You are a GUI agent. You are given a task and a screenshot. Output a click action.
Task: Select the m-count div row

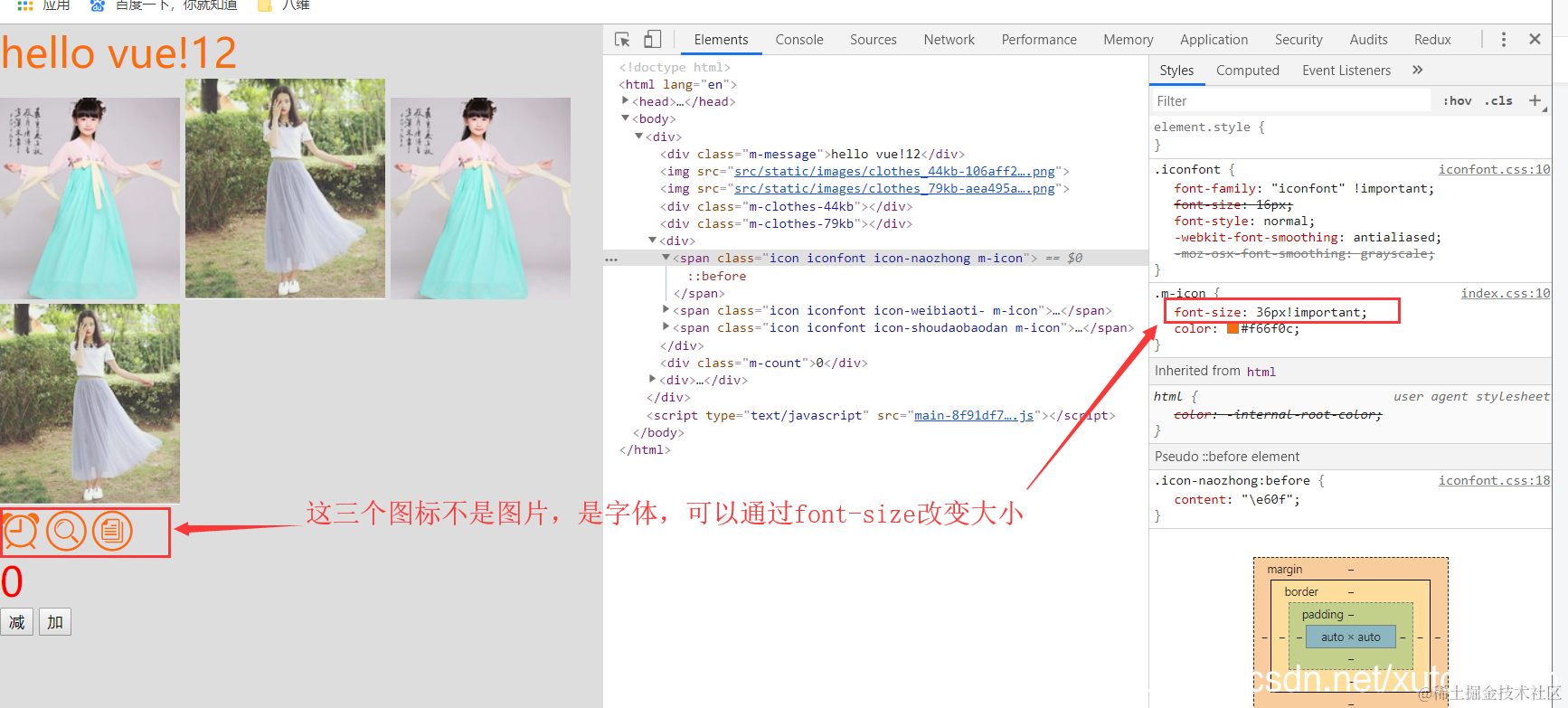[764, 363]
